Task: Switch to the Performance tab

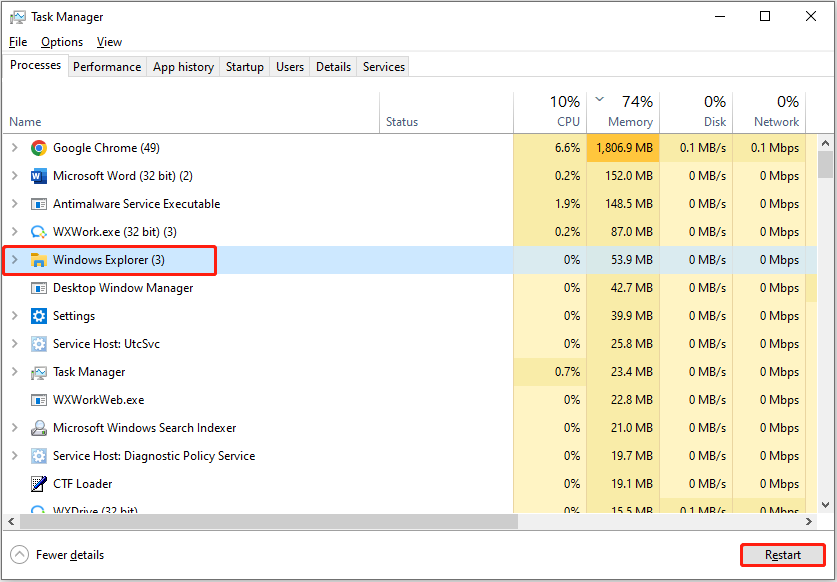Action: 107,67
